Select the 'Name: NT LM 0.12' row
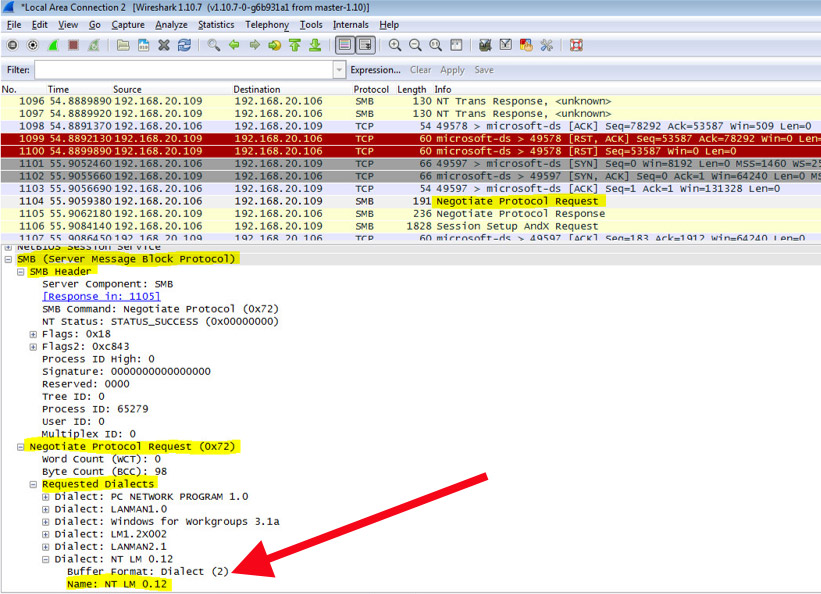The image size is (821, 594). tap(117, 584)
